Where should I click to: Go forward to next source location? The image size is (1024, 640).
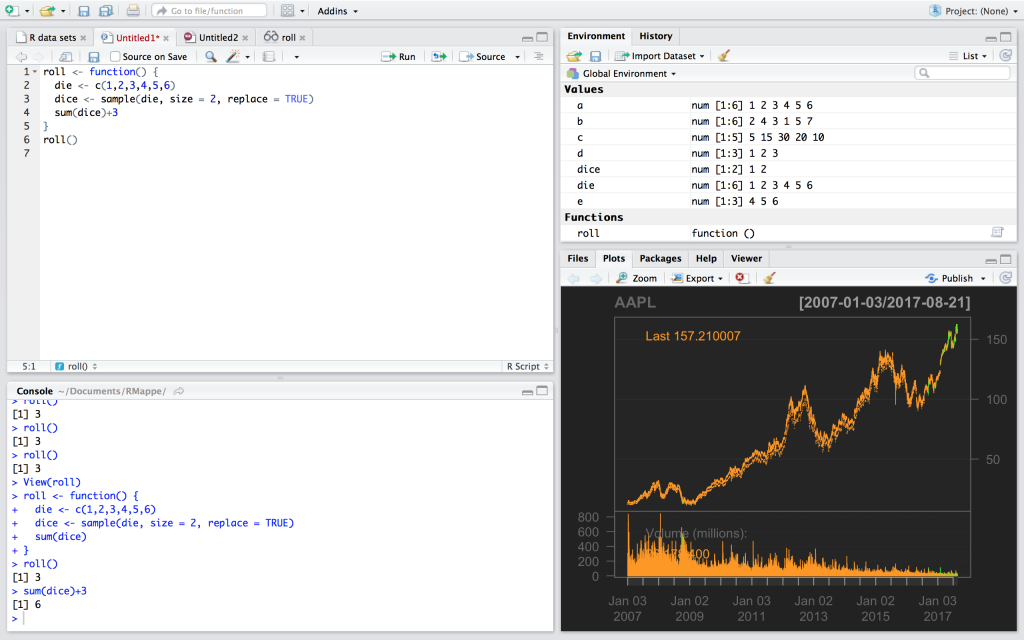(x=39, y=57)
